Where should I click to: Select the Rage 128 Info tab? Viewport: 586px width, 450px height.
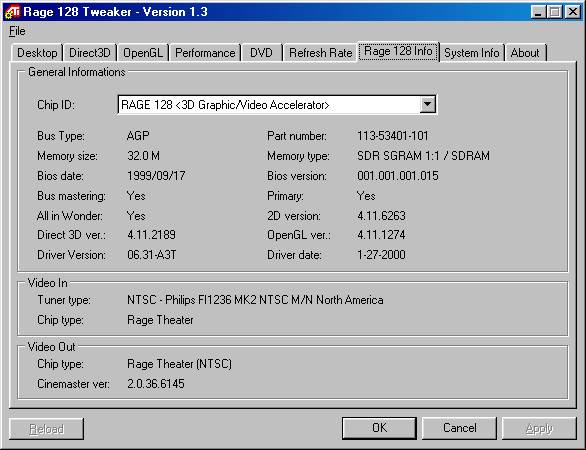(x=398, y=51)
